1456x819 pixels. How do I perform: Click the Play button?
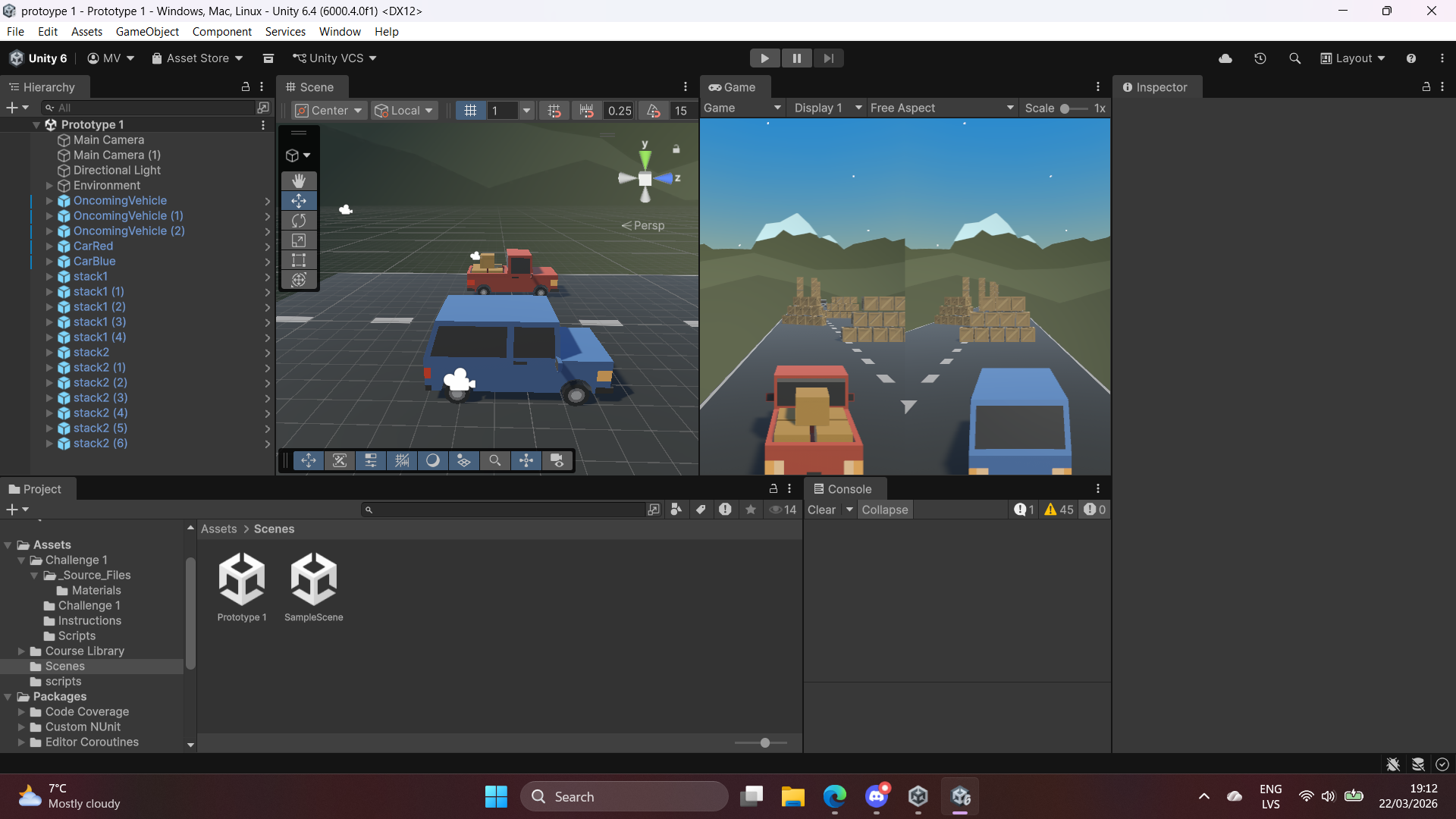(x=764, y=58)
